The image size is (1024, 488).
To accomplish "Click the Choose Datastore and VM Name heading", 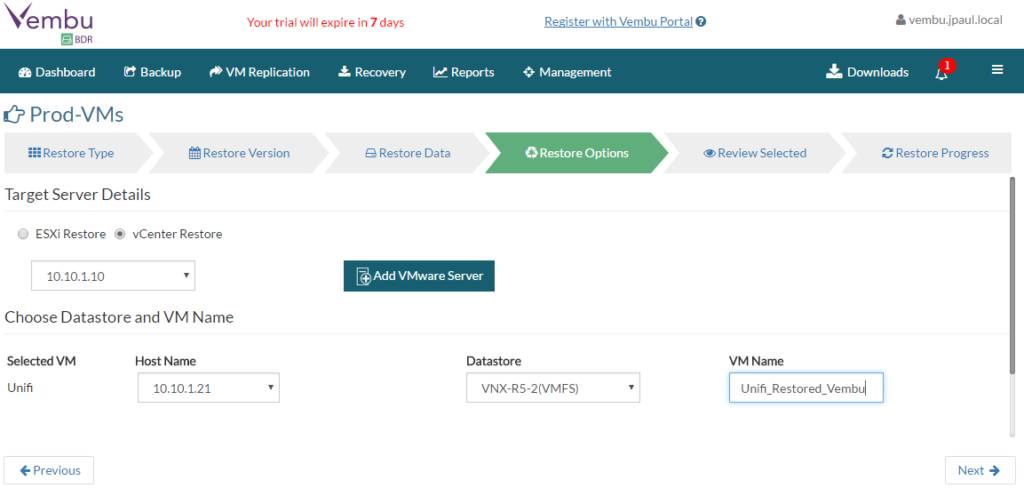I will [119, 317].
